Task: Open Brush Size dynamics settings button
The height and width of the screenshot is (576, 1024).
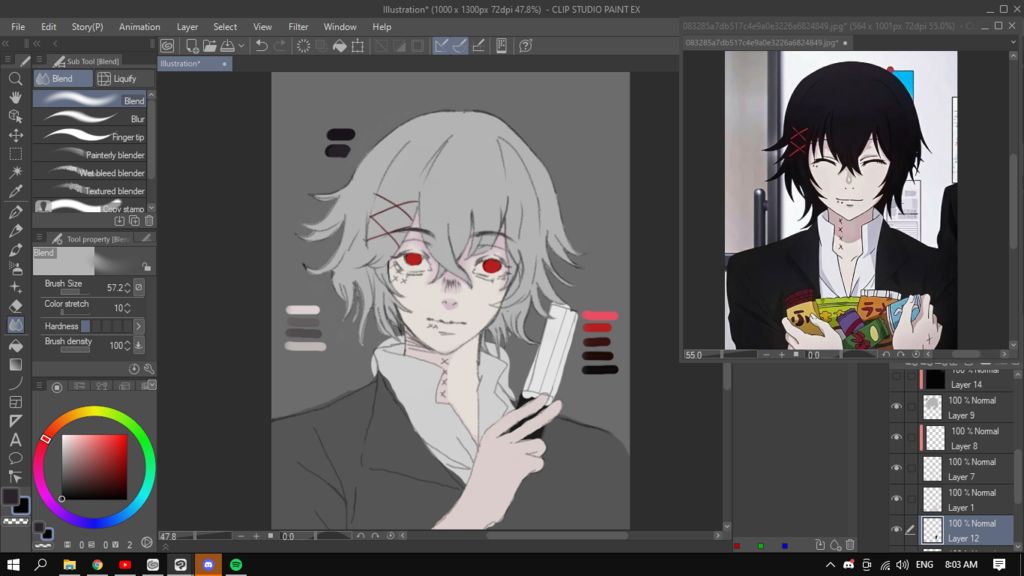Action: click(x=138, y=287)
